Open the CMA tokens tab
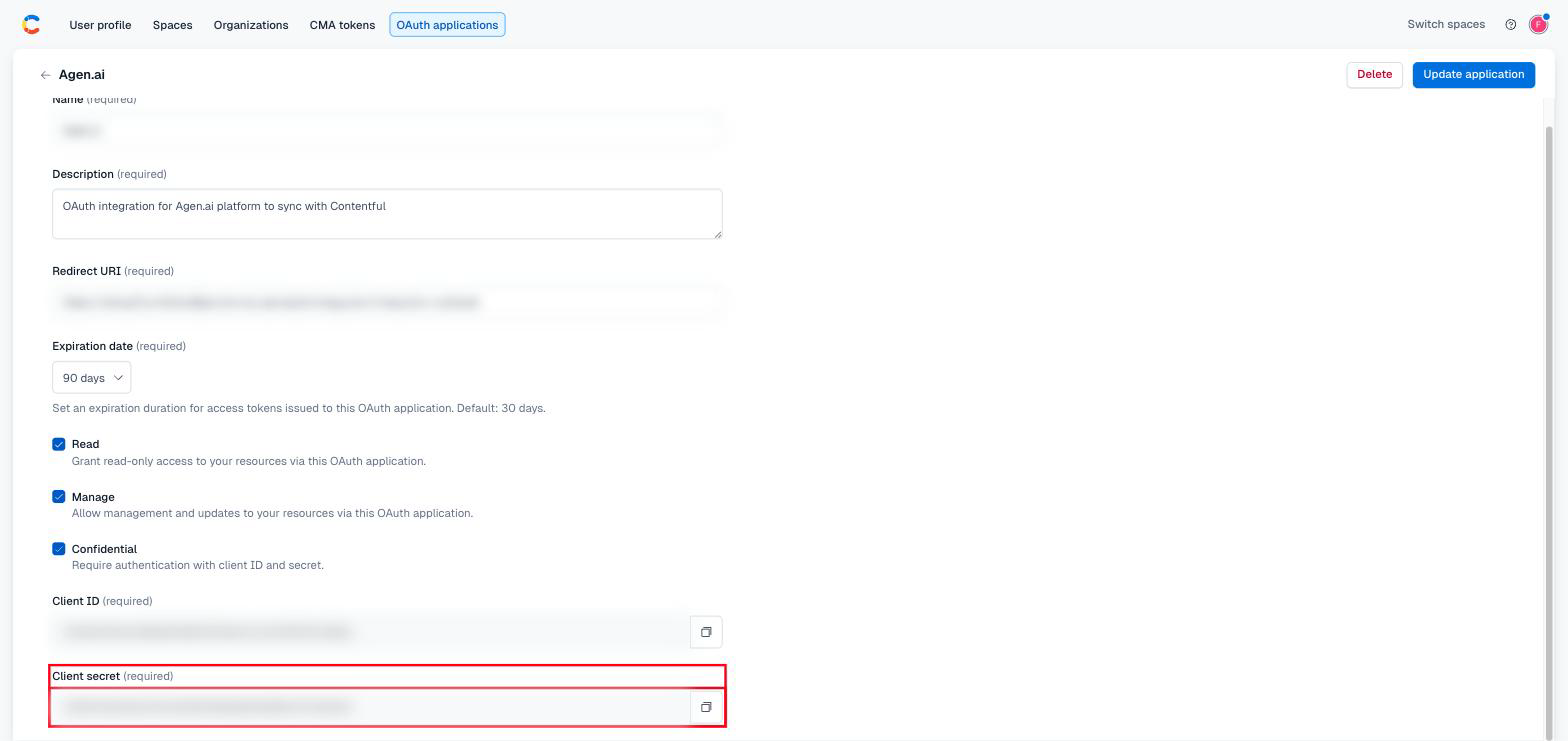The width and height of the screenshot is (1568, 741). [342, 25]
